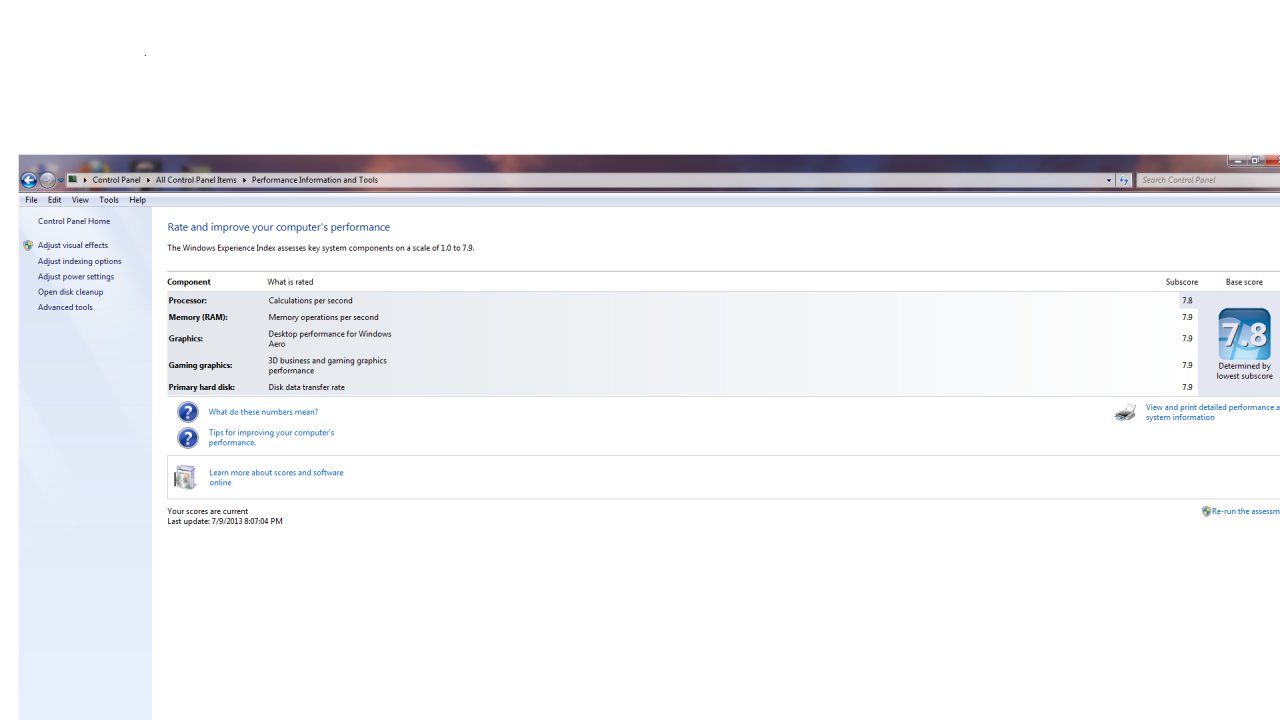Click the Control Panel icon in address bar
Screen dimensions: 1280x720
pos(73,180)
